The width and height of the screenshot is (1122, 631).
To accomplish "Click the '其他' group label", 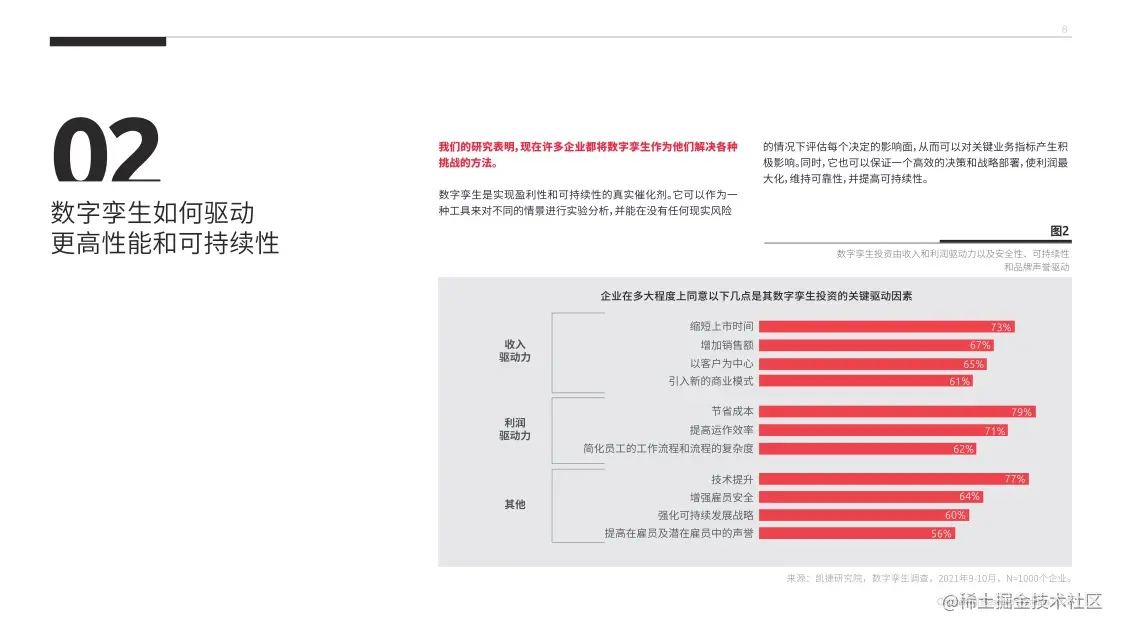I will 514,504.
